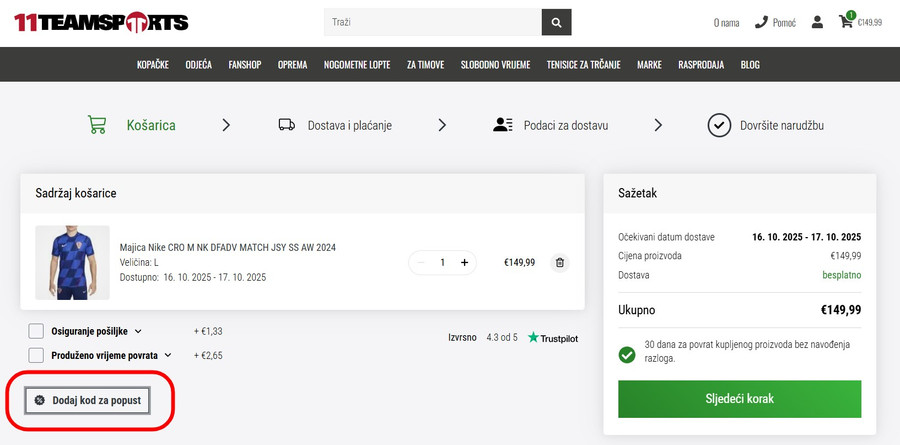This screenshot has width=900, height=445.
Task: Click the 11teamsports logo
Action: pos(101,22)
